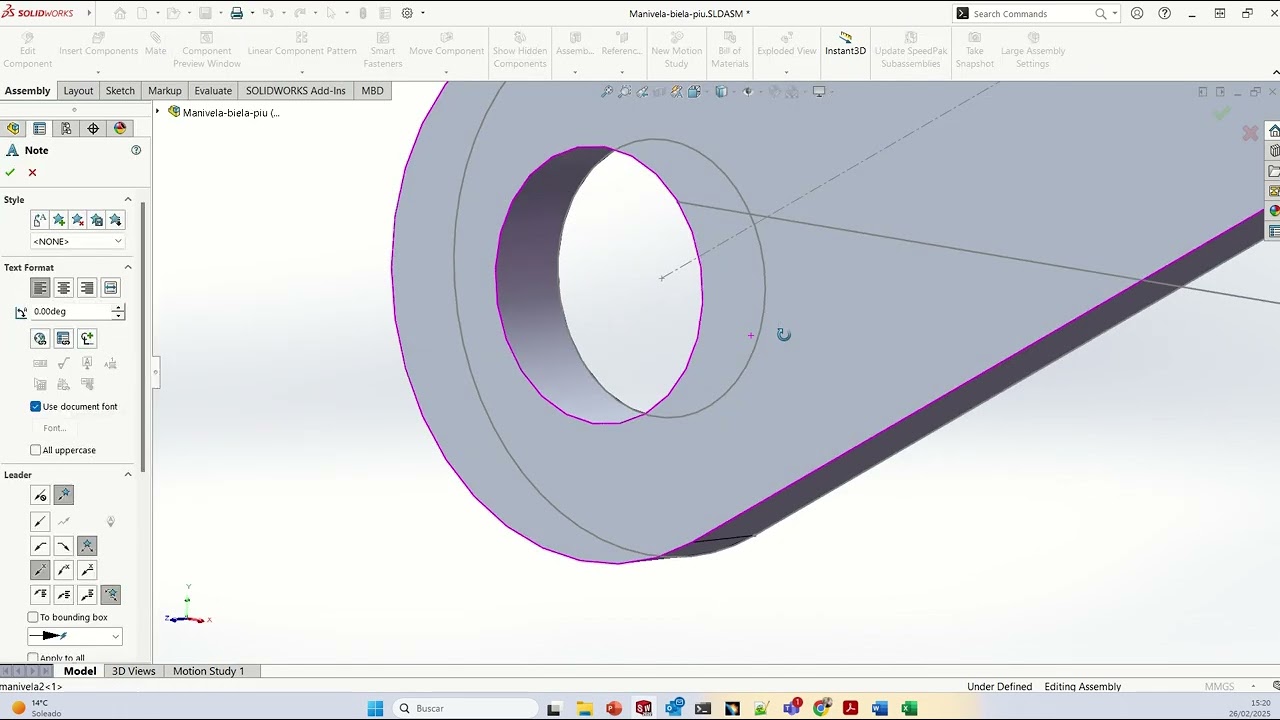Screen dimensions: 1280x720
Task: Open Excel from the taskbar
Action: (909, 708)
